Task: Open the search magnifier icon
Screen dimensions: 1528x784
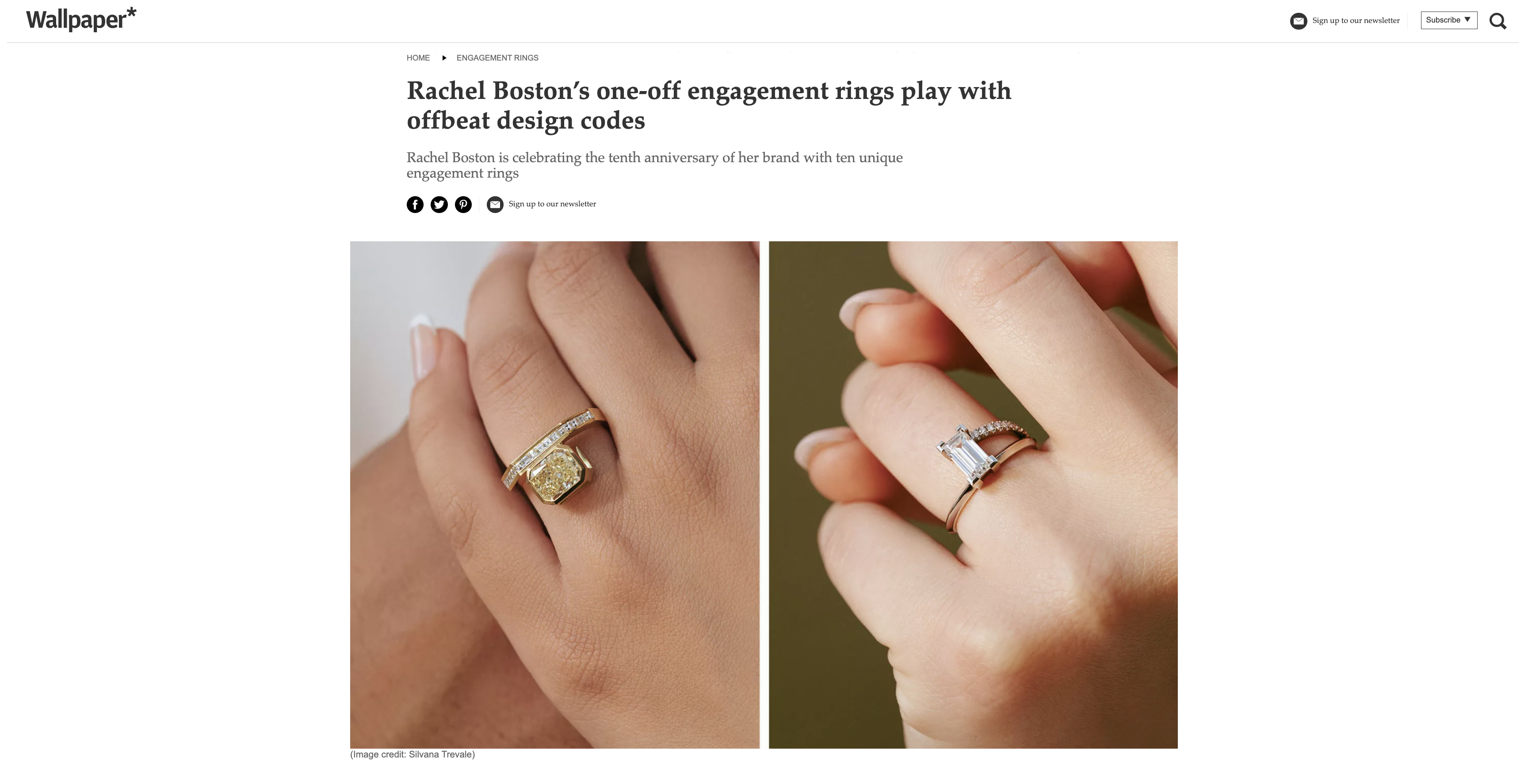Action: [1497, 21]
